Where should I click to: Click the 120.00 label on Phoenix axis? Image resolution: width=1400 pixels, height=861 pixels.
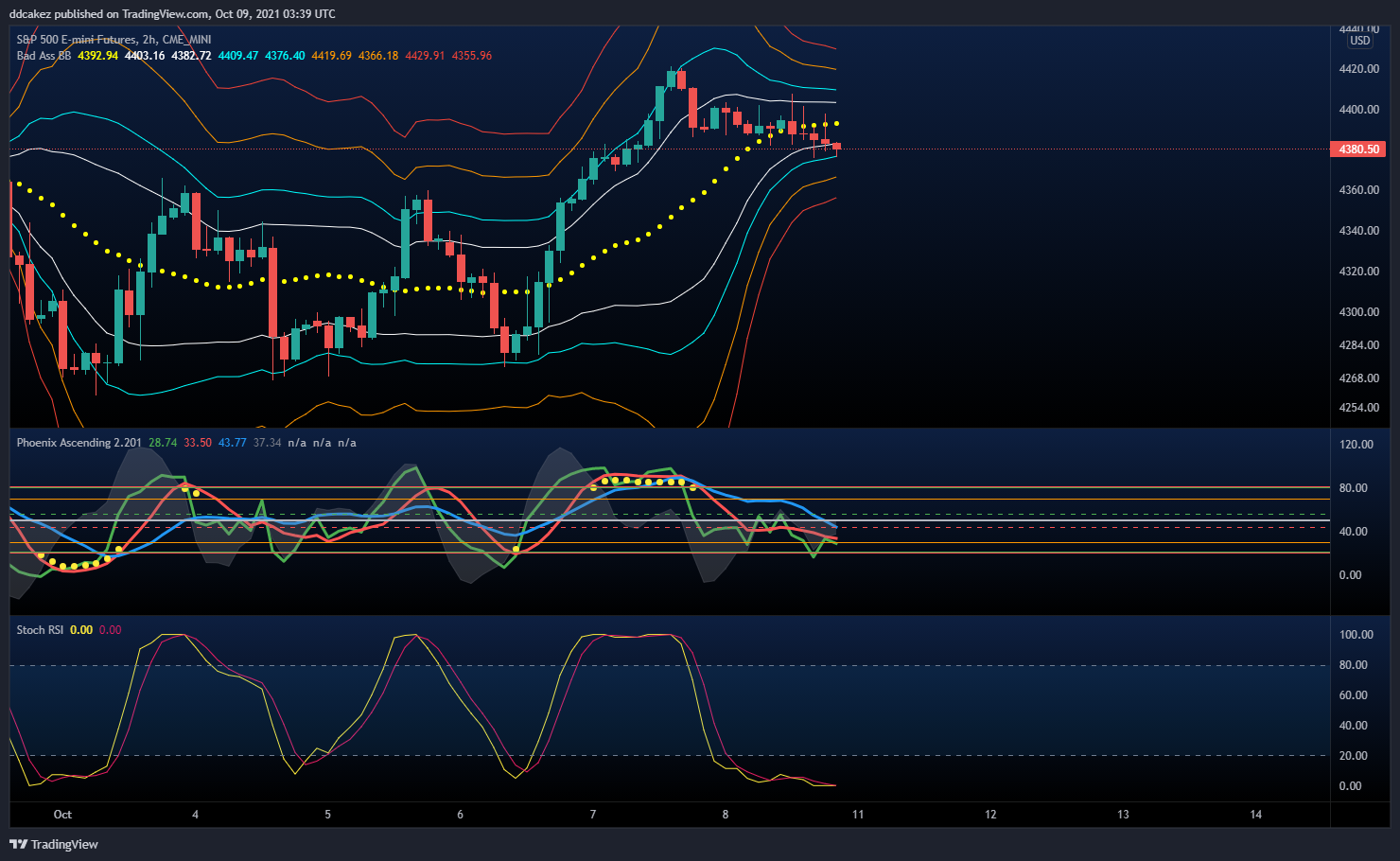[1356, 445]
